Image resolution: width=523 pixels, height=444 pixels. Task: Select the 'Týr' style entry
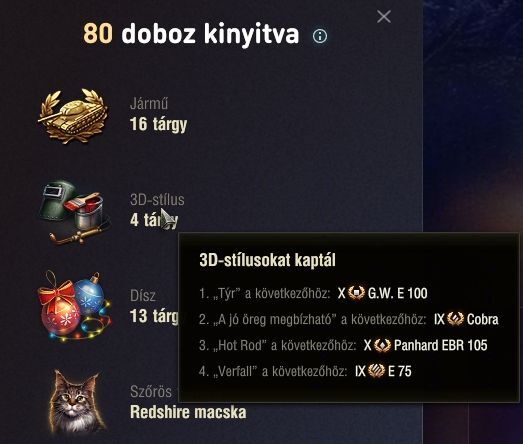[313, 293]
